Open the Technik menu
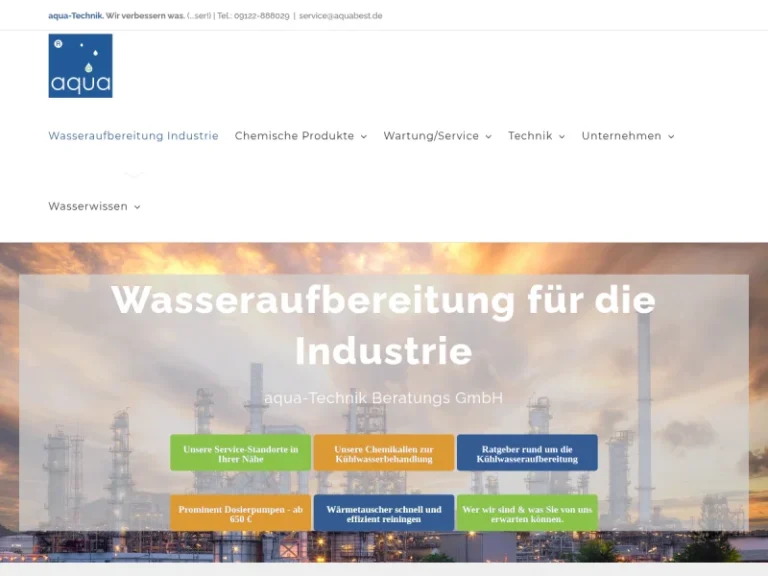This screenshot has width=768, height=576. (537, 136)
